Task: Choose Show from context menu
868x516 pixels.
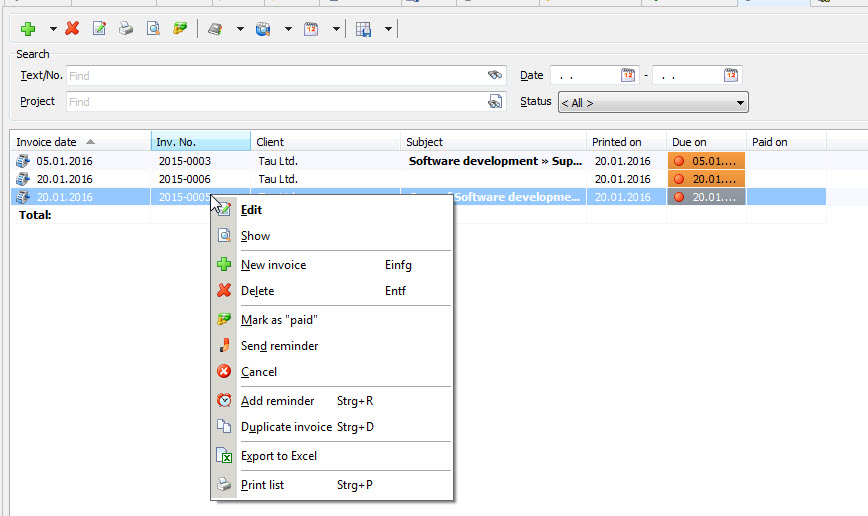Action: (x=332, y=236)
